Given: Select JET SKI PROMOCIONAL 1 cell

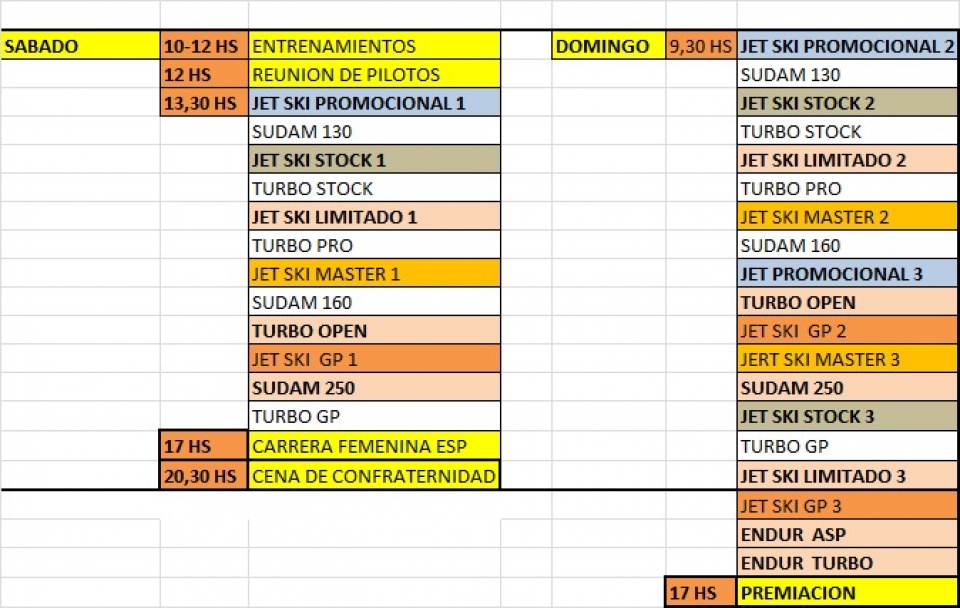Looking at the screenshot, I should click(x=375, y=103).
